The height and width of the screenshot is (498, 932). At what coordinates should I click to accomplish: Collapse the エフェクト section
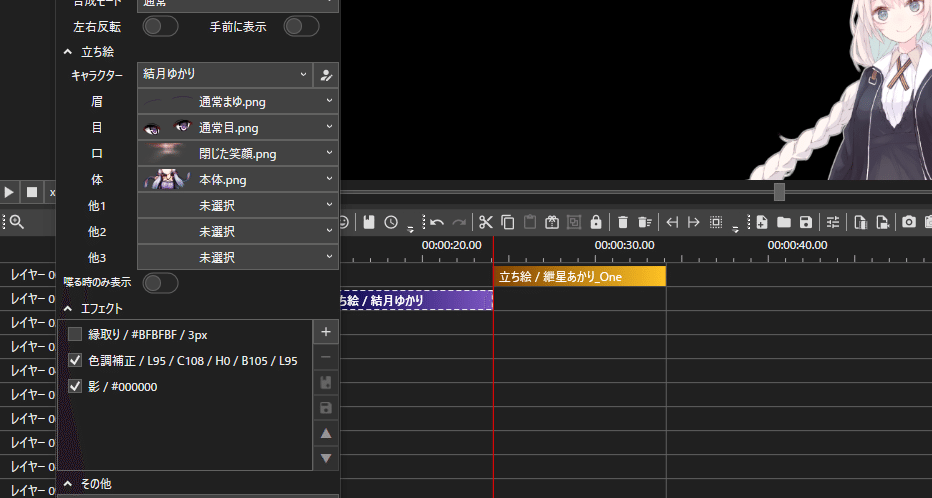68,308
